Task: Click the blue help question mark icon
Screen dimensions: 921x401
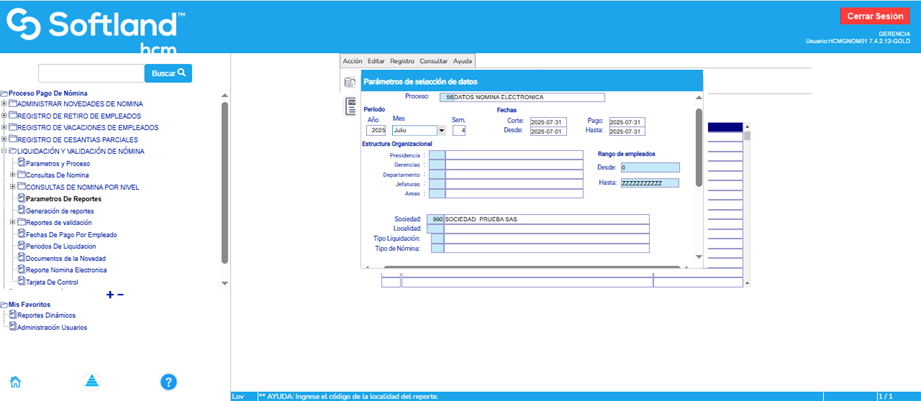Action: tap(169, 381)
